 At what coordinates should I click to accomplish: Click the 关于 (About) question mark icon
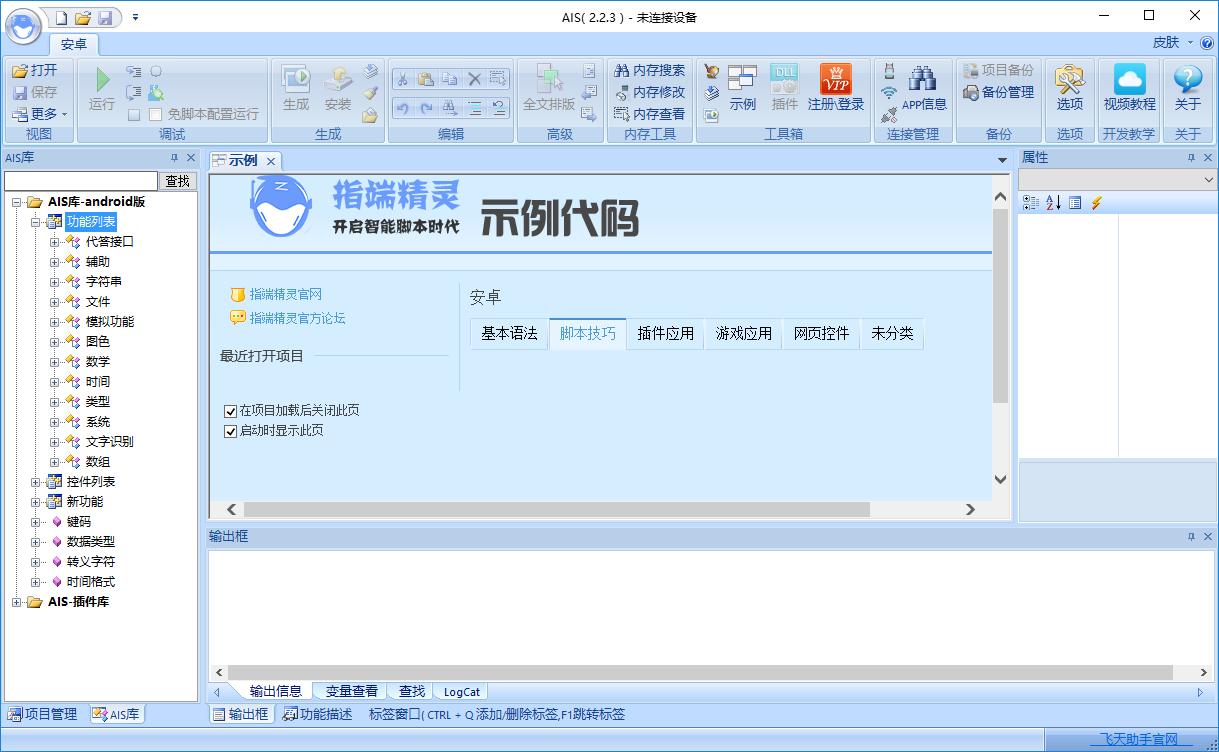click(1188, 79)
